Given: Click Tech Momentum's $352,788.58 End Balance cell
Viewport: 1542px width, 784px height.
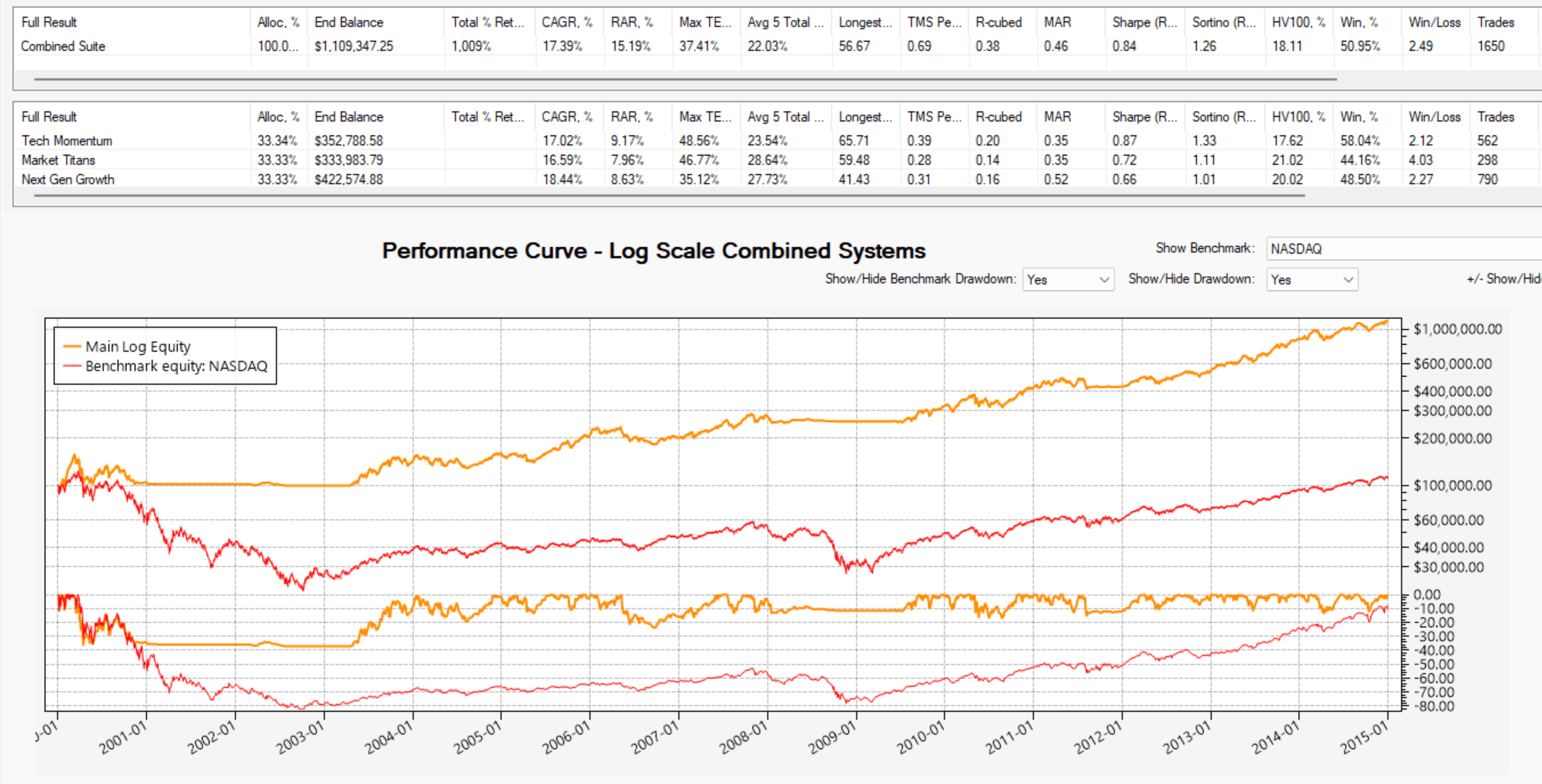Looking at the screenshot, I should (349, 141).
